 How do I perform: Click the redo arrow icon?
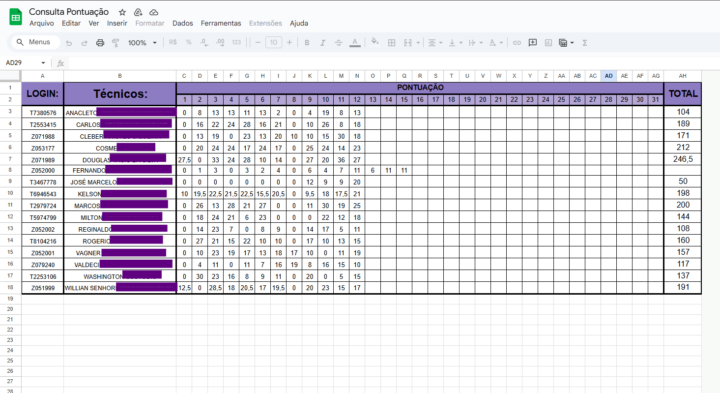[x=84, y=43]
